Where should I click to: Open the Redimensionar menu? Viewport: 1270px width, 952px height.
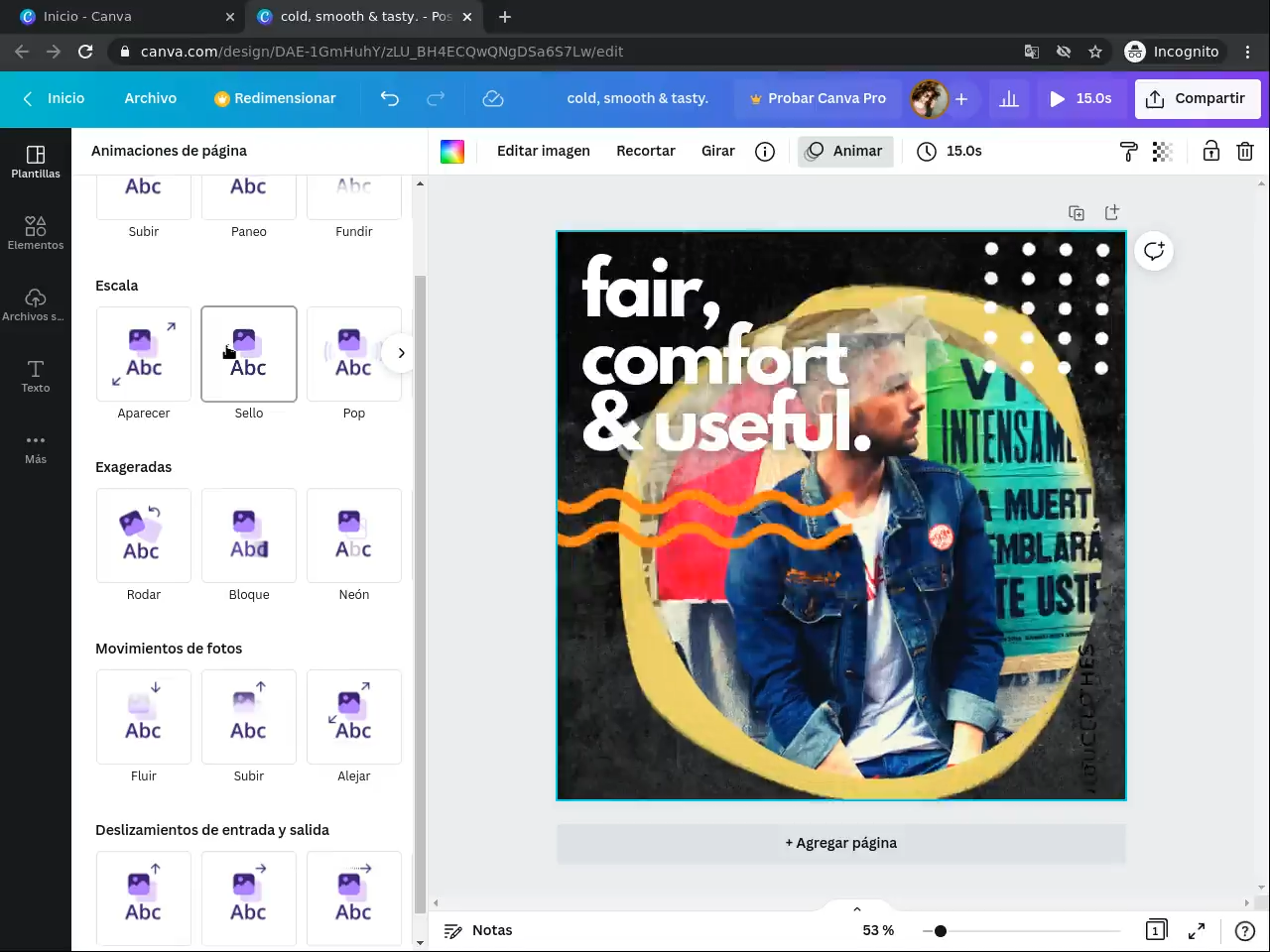[275, 98]
